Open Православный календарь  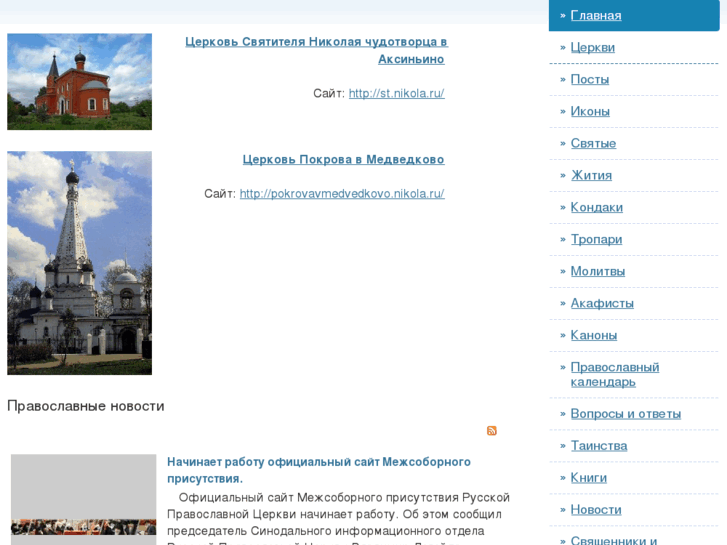tap(615, 374)
